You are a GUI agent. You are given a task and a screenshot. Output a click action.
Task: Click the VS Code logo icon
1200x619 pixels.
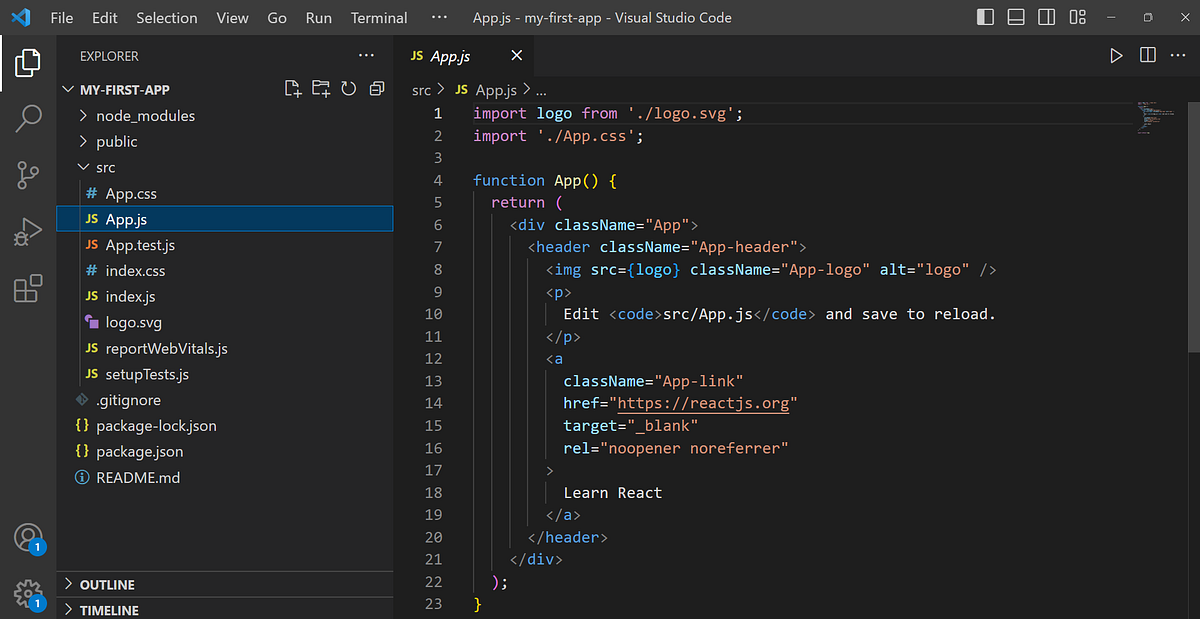[x=21, y=17]
